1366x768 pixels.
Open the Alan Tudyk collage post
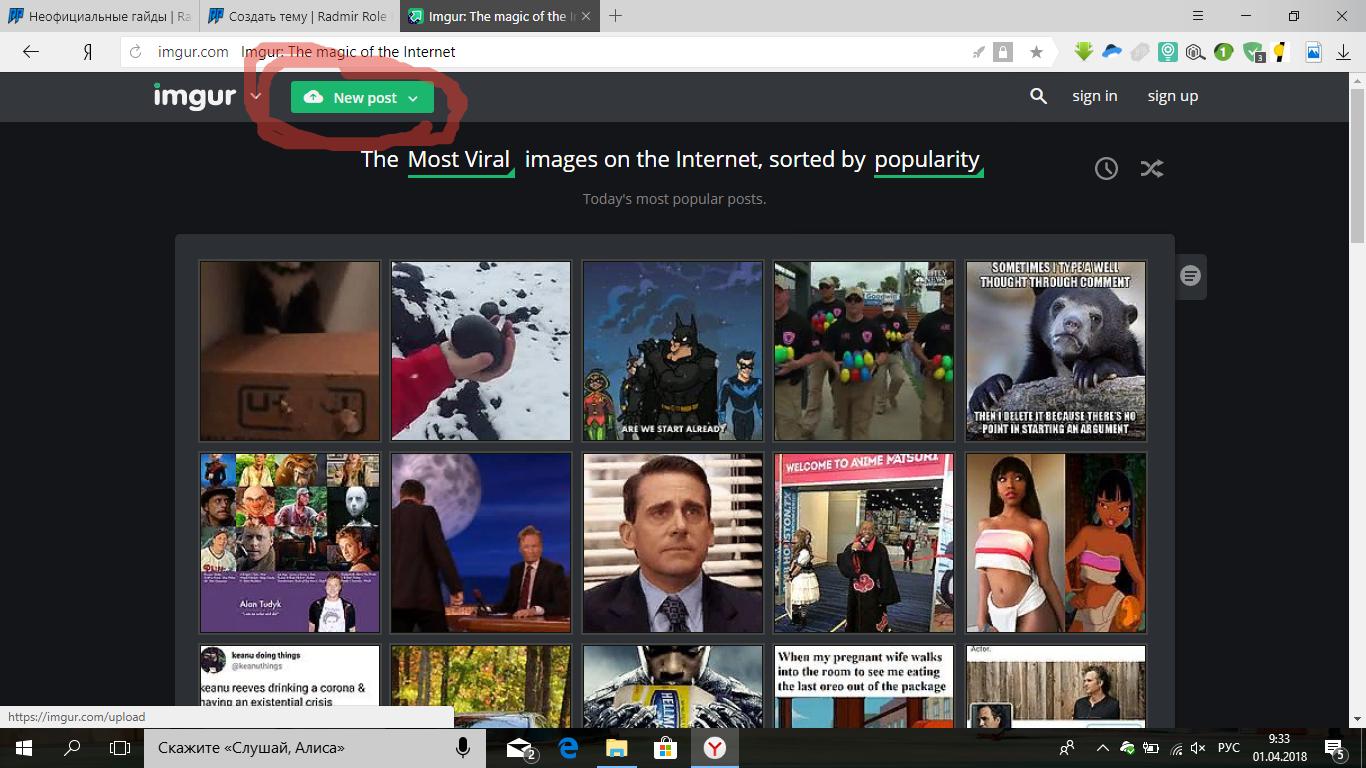coord(290,543)
